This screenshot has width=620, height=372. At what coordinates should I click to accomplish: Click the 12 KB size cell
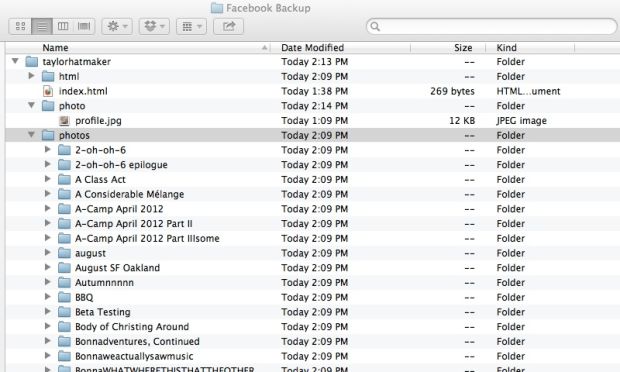462,121
